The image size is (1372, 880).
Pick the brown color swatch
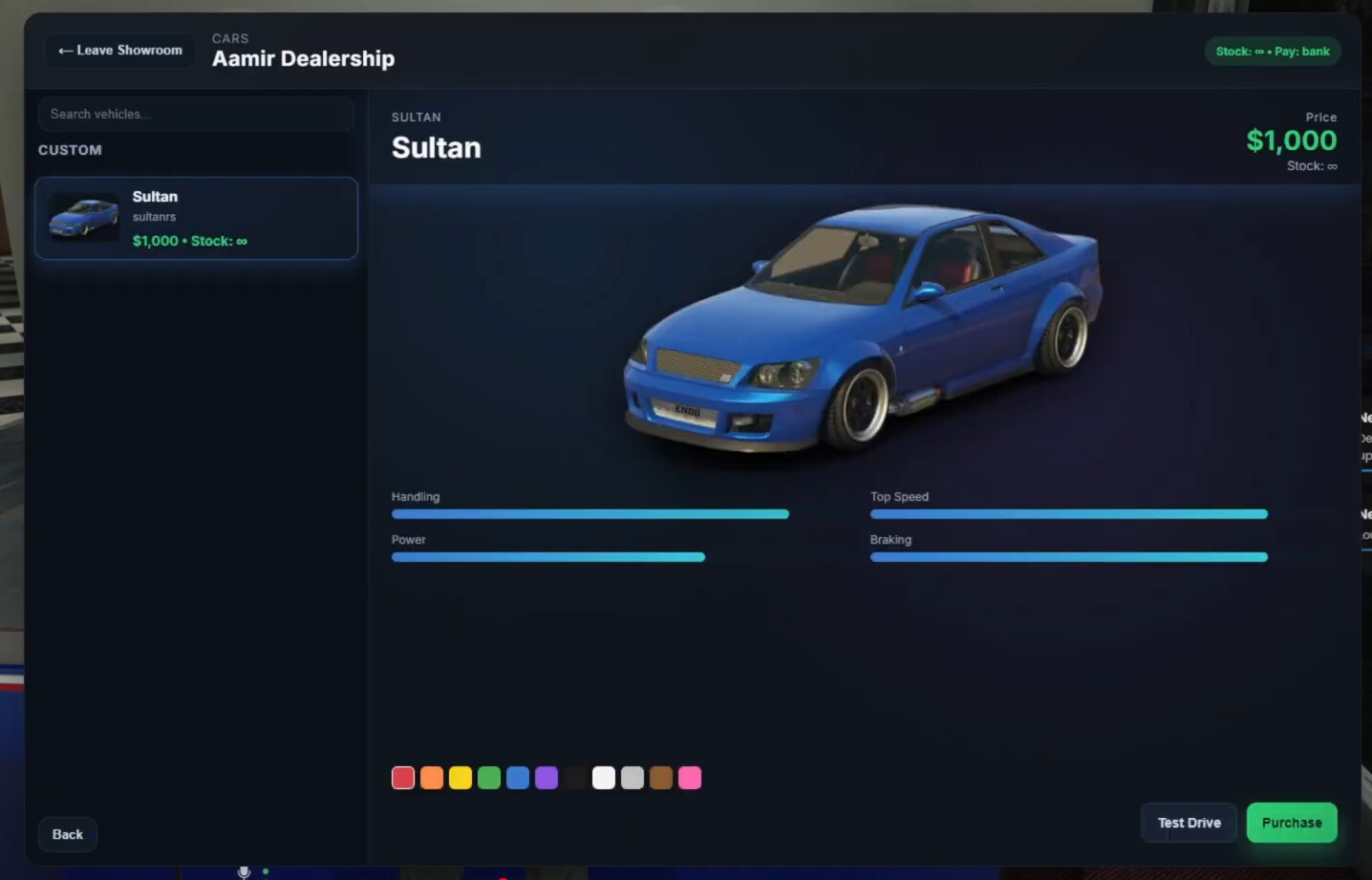click(661, 778)
